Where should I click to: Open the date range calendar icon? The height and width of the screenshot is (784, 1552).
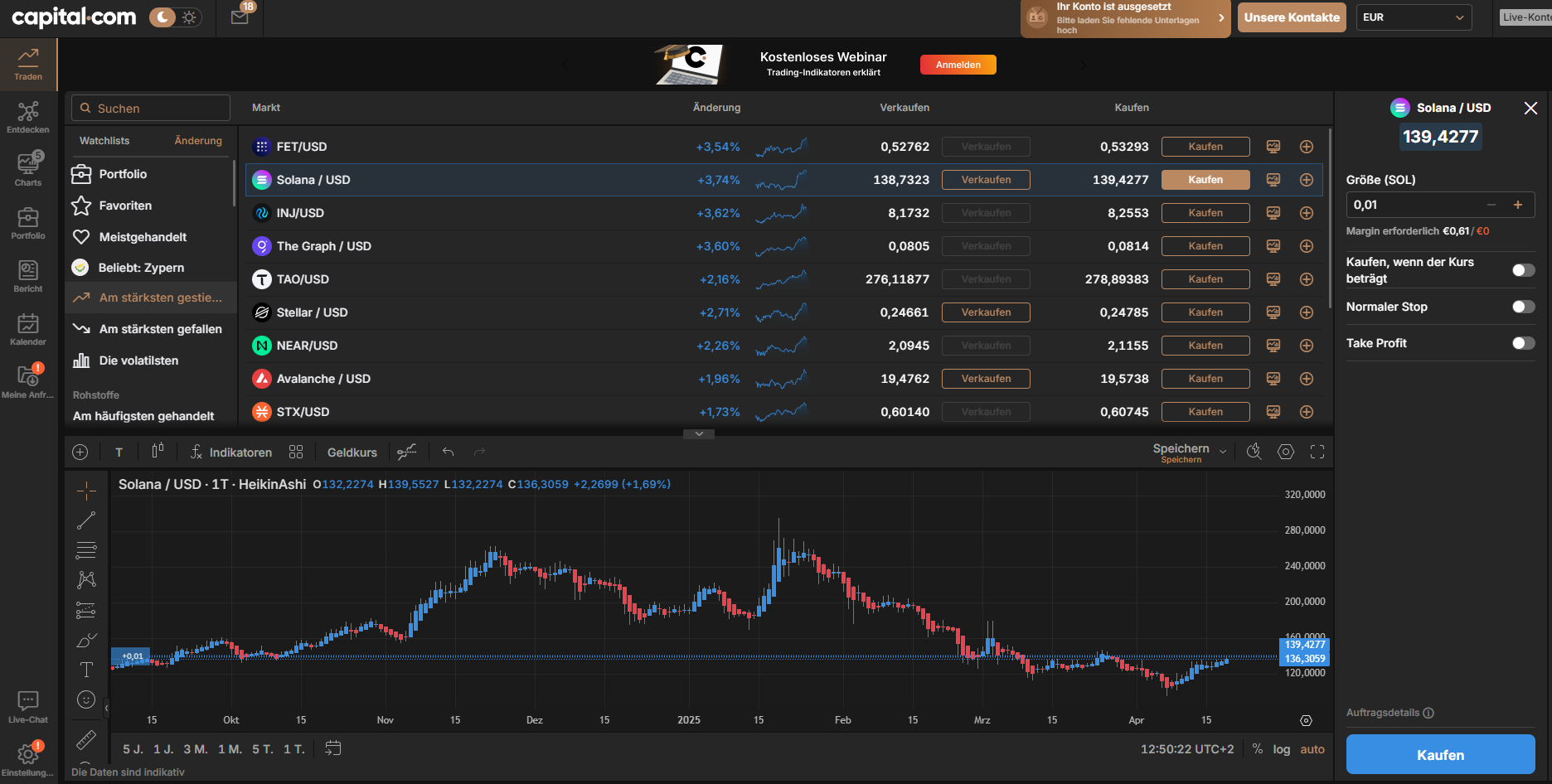[x=333, y=748]
